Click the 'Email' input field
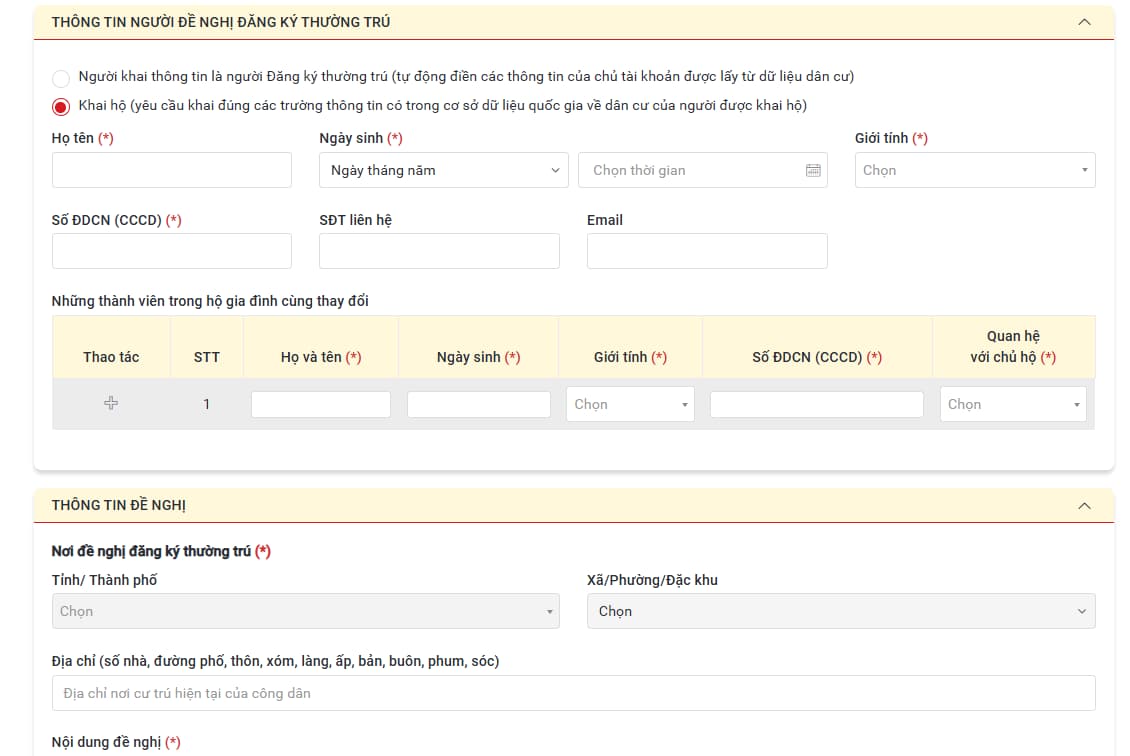Screen dimensions: 1130x756 [707, 251]
